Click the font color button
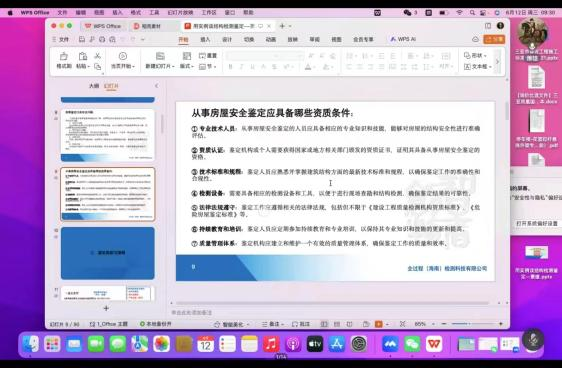 [x=308, y=67]
